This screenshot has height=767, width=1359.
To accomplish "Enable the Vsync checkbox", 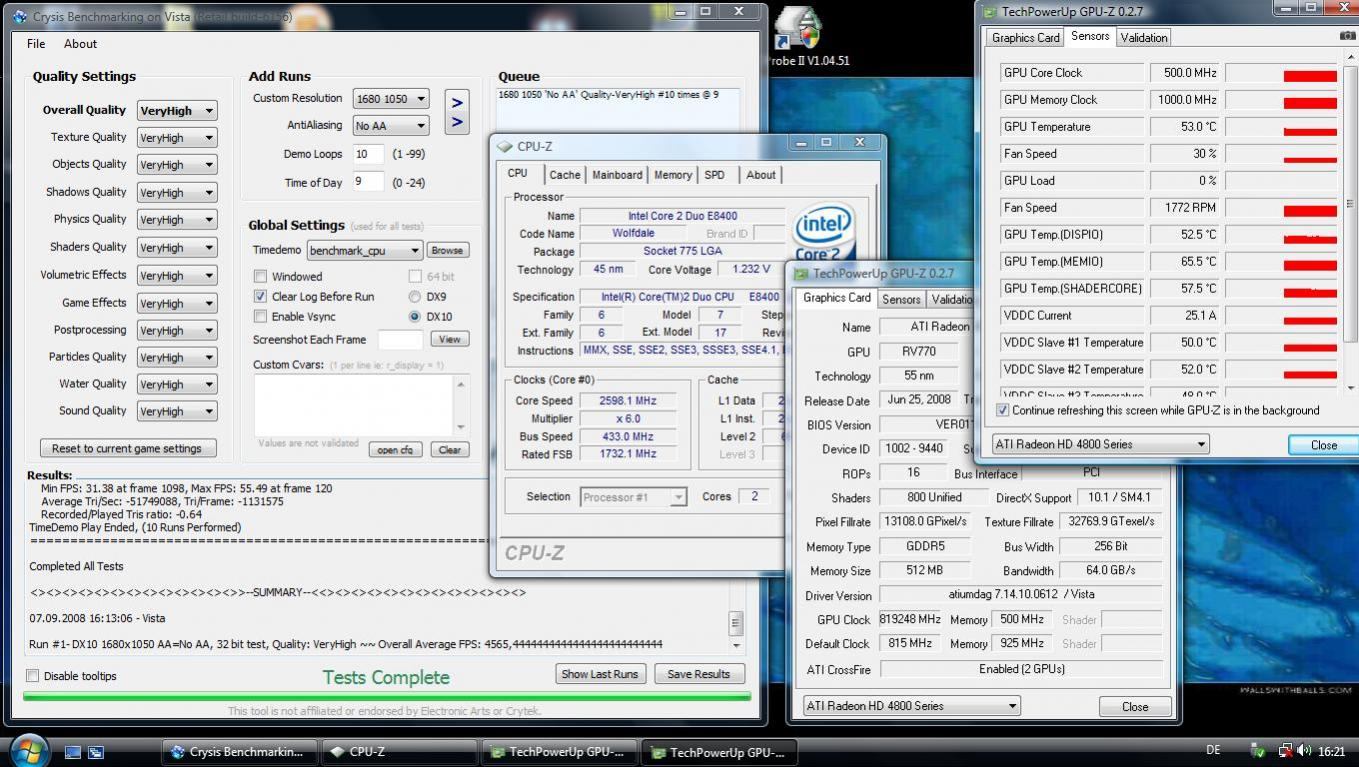I will 260,317.
